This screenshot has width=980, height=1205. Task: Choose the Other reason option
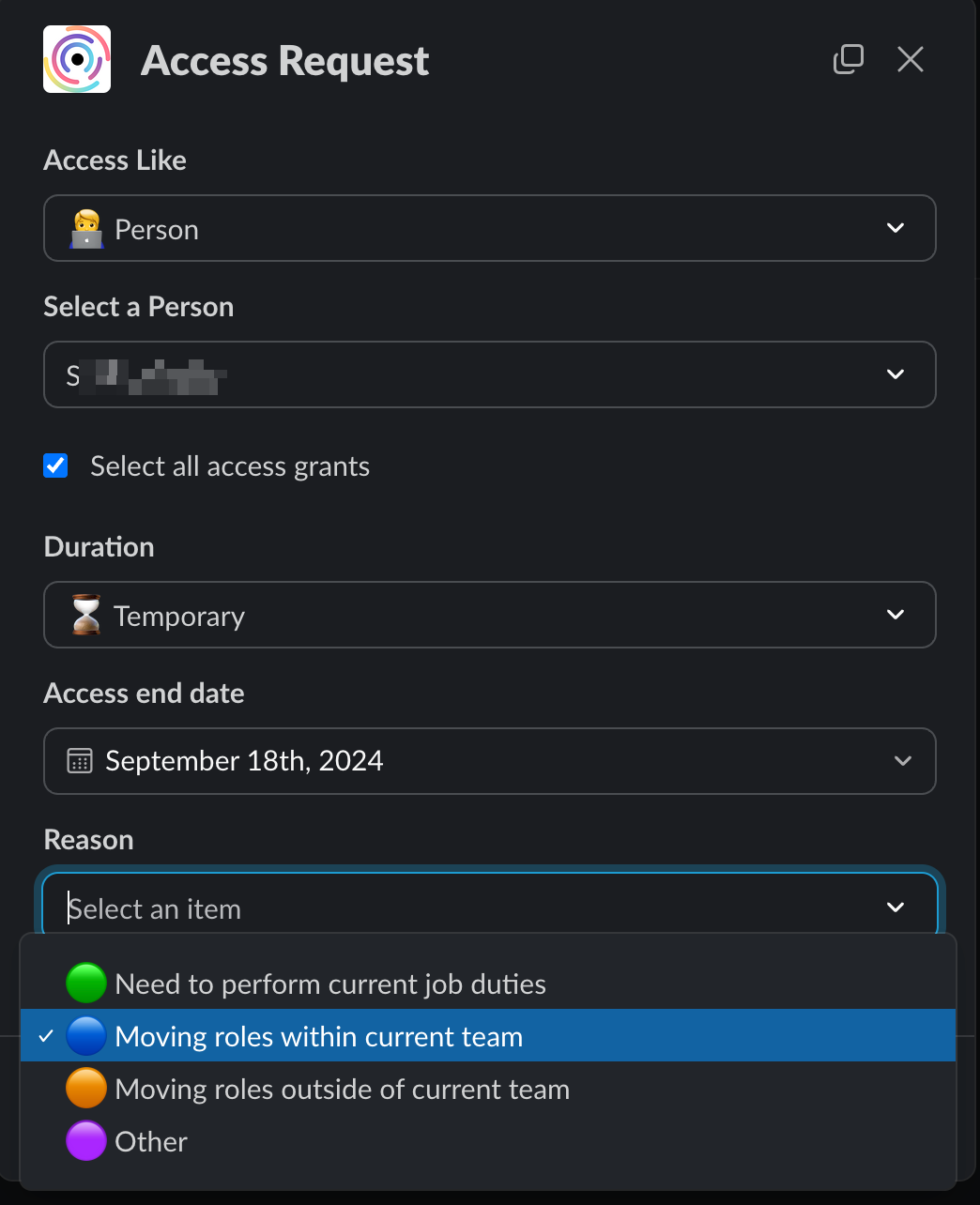[152, 1141]
